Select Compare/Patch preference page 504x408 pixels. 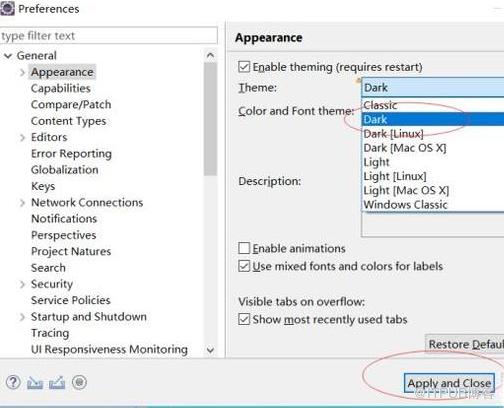pos(71,105)
